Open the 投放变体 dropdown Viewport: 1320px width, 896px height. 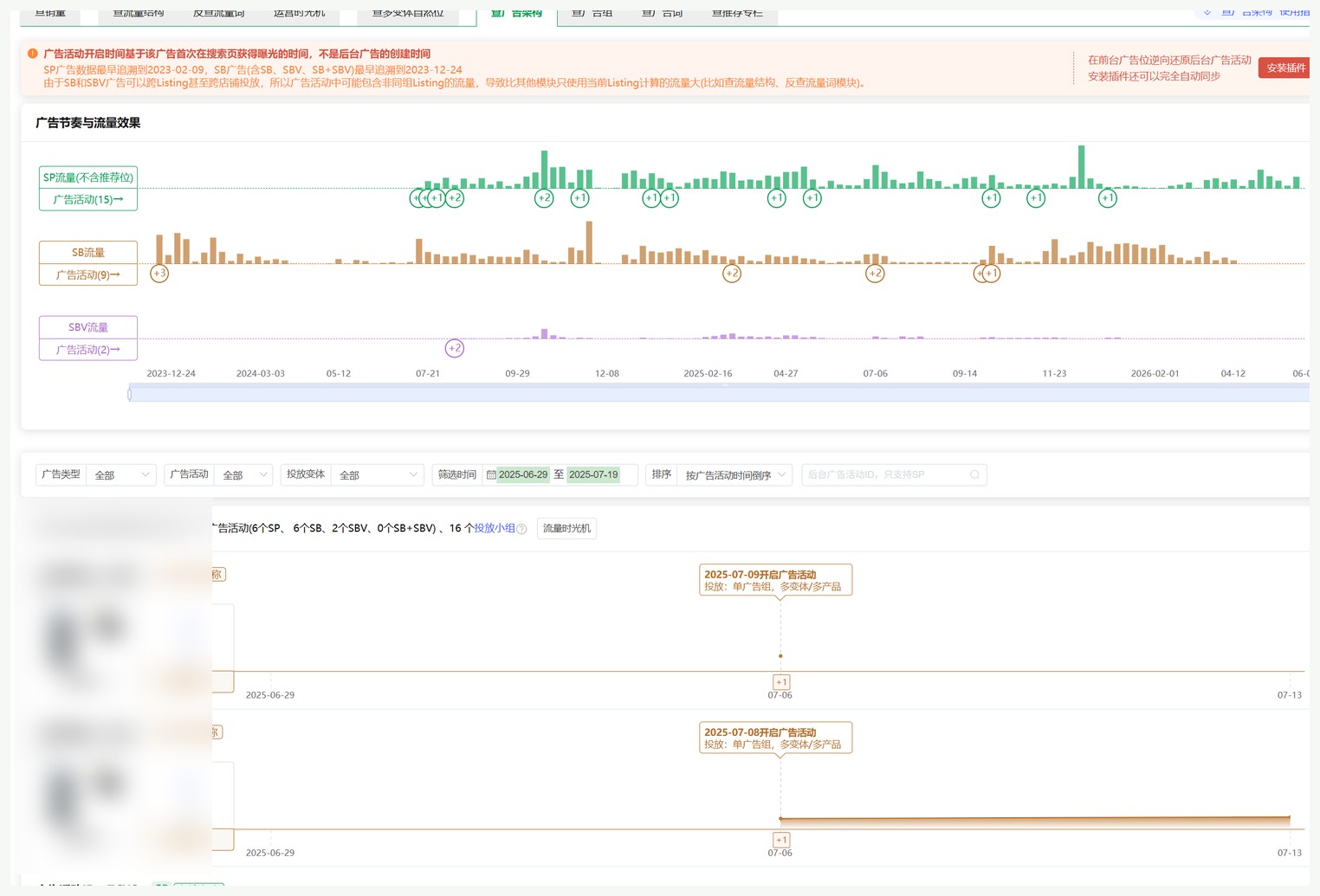(378, 475)
